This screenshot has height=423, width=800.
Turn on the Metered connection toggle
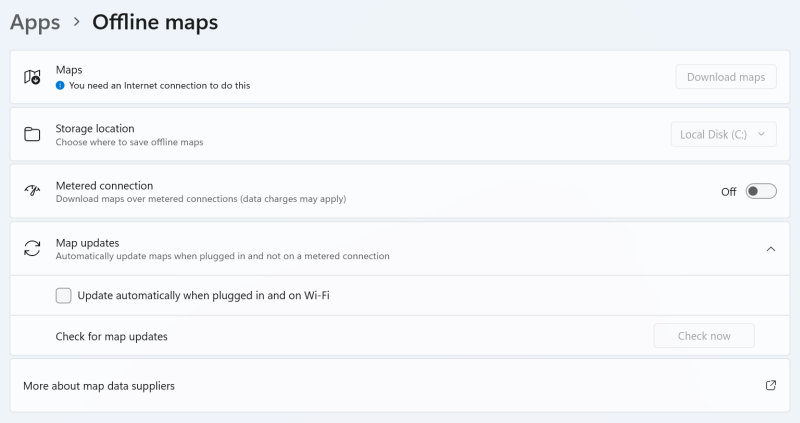click(760, 191)
